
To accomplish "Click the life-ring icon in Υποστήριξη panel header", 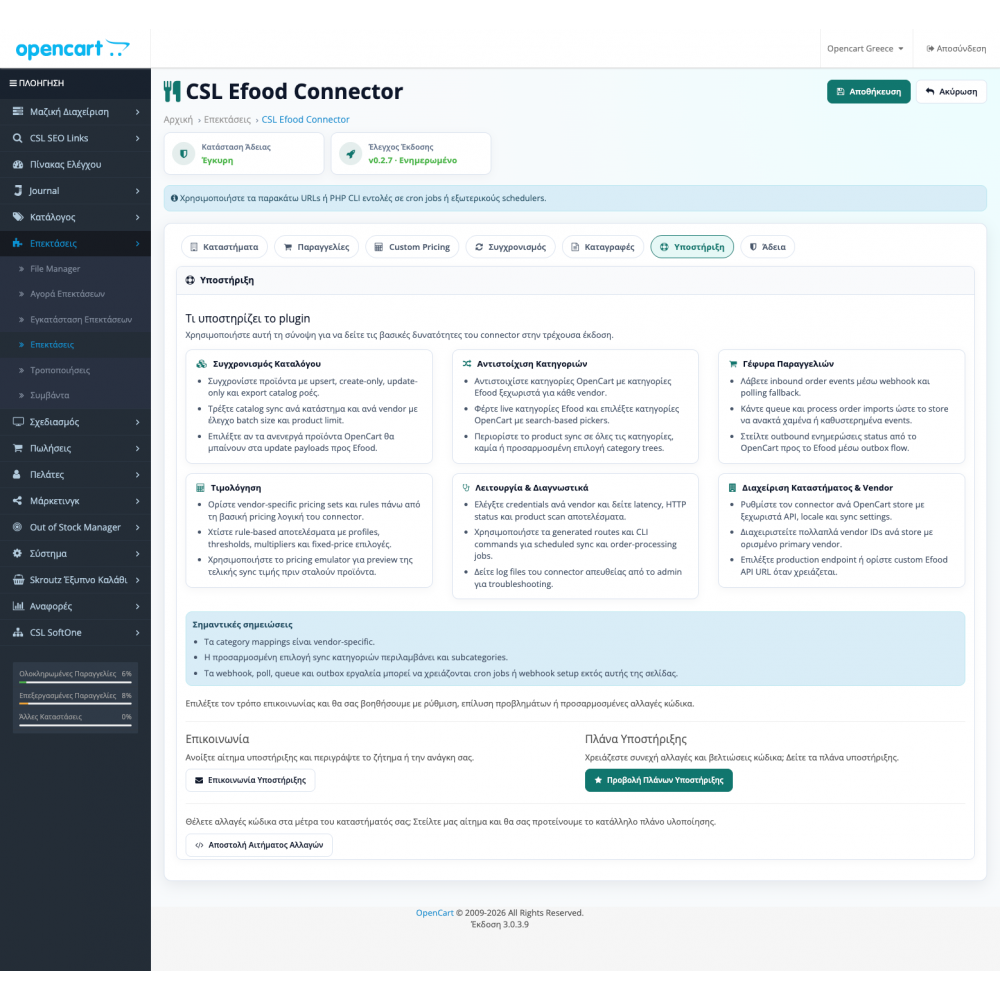I will [x=190, y=280].
